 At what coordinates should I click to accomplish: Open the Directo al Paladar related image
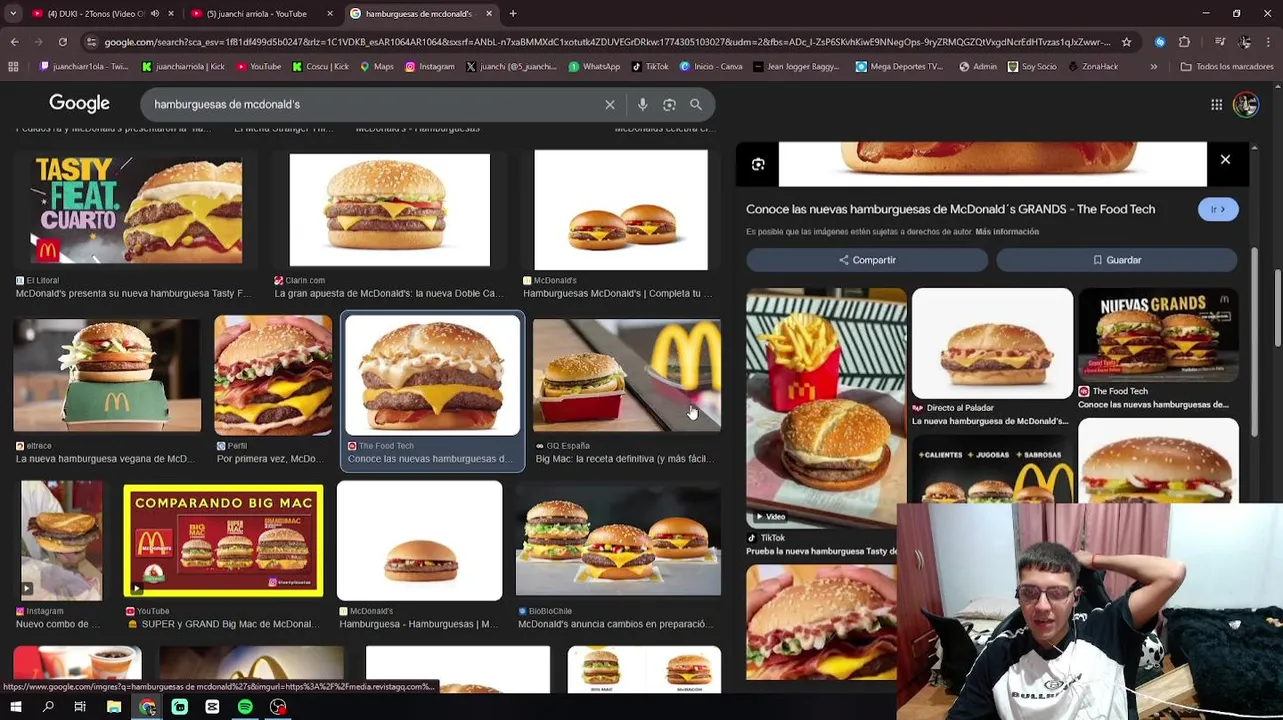click(x=992, y=343)
